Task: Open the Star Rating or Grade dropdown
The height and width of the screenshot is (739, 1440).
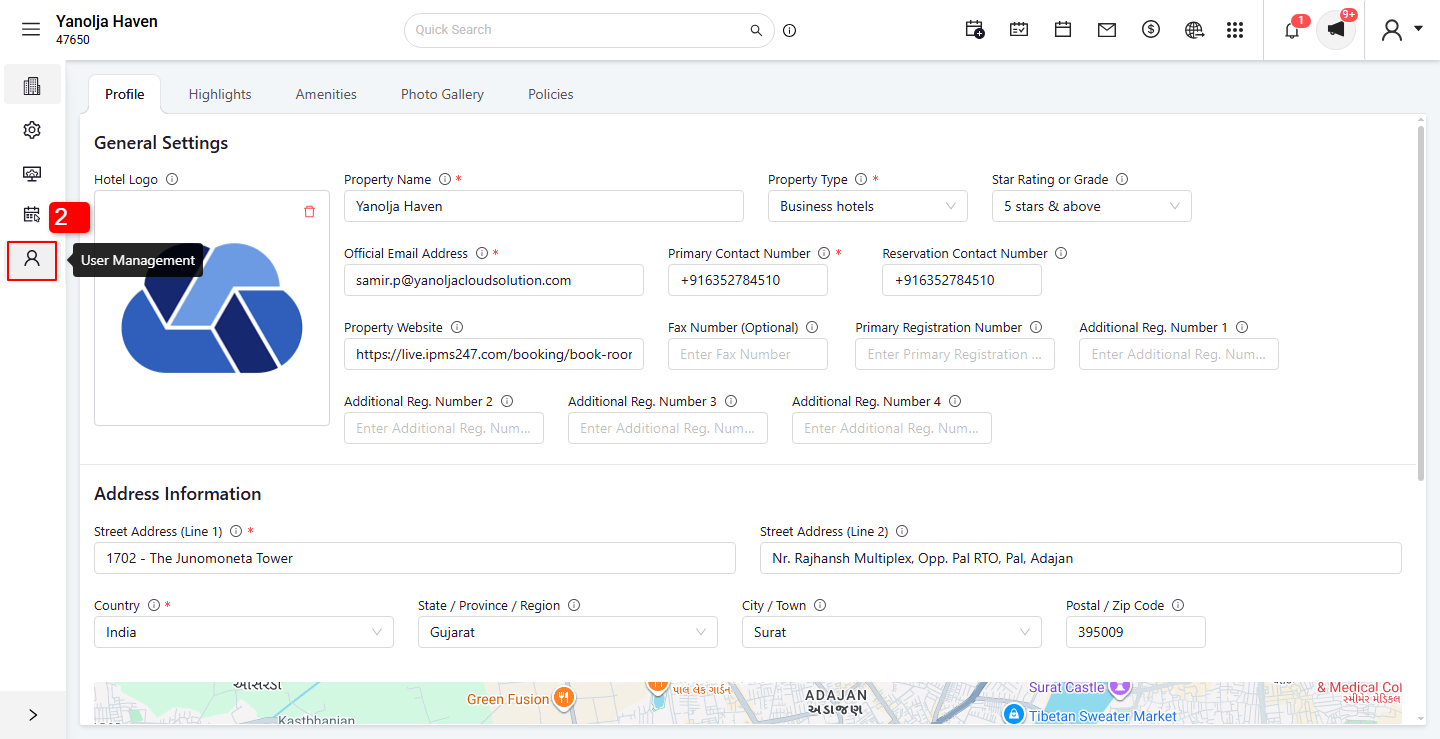Action: [1092, 206]
